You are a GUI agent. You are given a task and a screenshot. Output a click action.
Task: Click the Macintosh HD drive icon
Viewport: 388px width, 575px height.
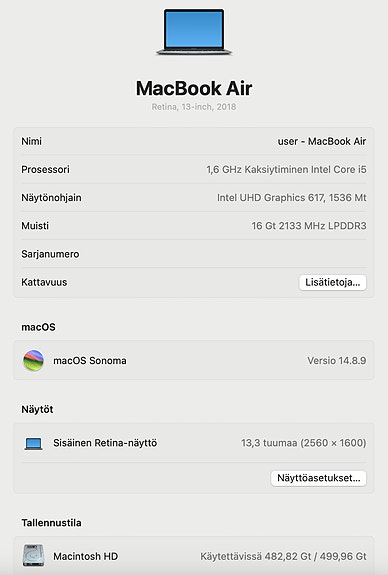point(33,555)
